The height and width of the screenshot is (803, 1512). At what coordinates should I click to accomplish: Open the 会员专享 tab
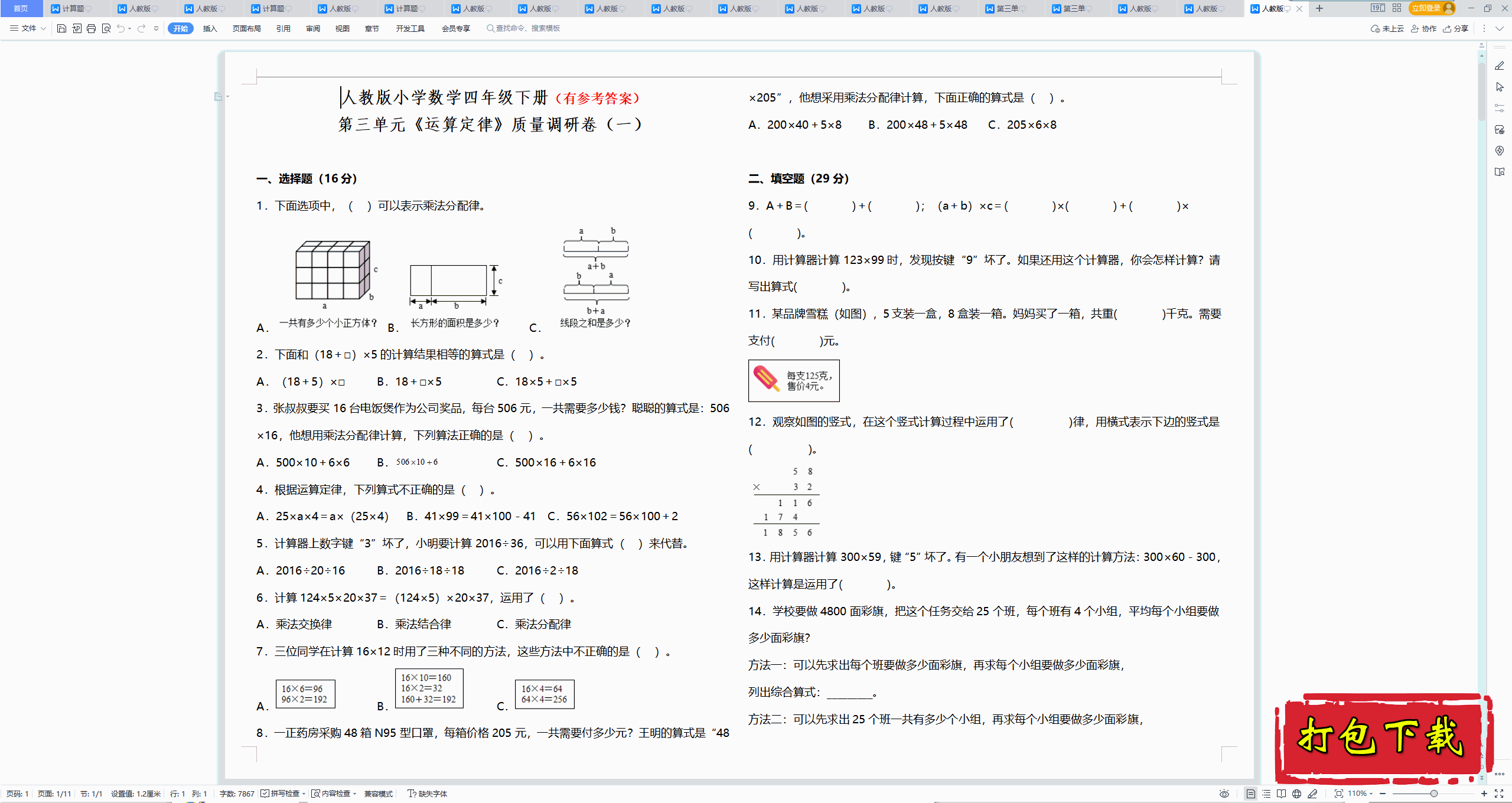click(x=456, y=28)
